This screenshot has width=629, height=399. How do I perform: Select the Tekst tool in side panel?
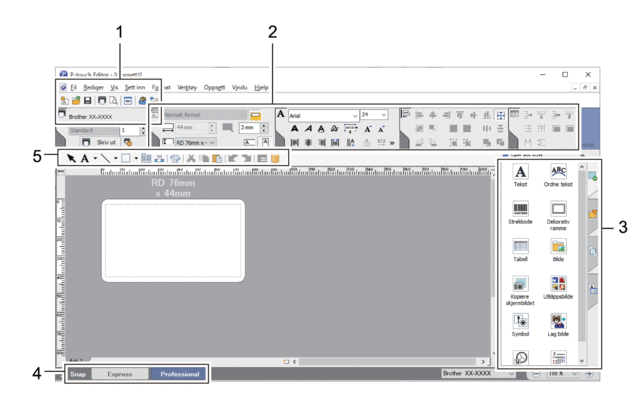click(520, 175)
